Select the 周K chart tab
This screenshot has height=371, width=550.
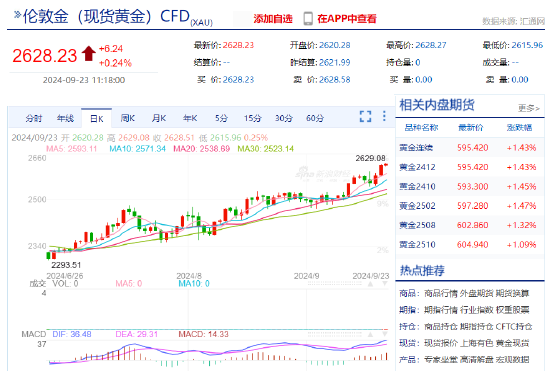(x=128, y=119)
